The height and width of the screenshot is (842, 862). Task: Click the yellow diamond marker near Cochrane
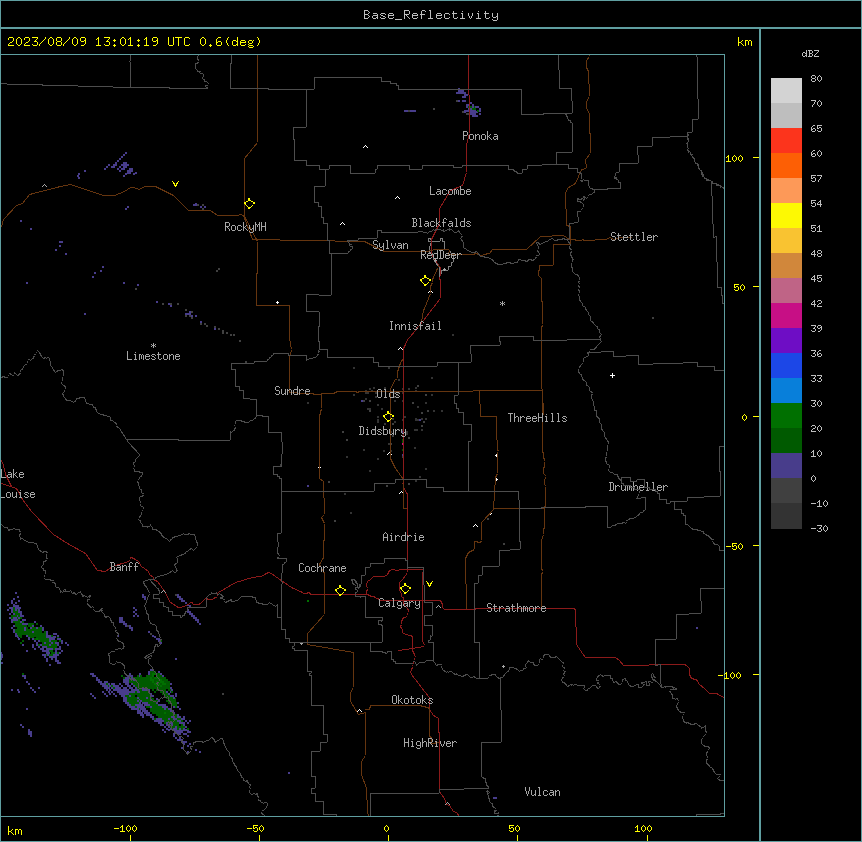click(x=340, y=590)
